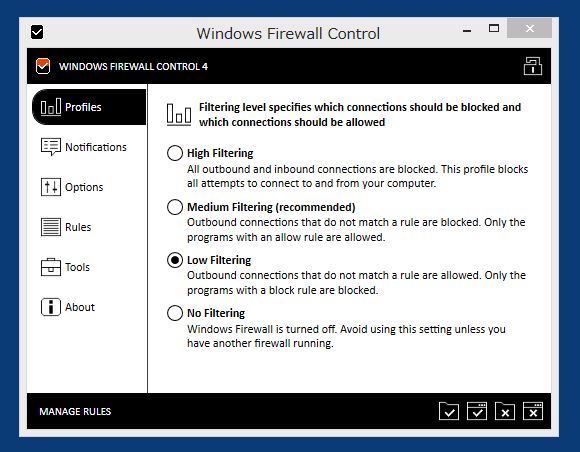Click the folder with X icon

tap(505, 411)
